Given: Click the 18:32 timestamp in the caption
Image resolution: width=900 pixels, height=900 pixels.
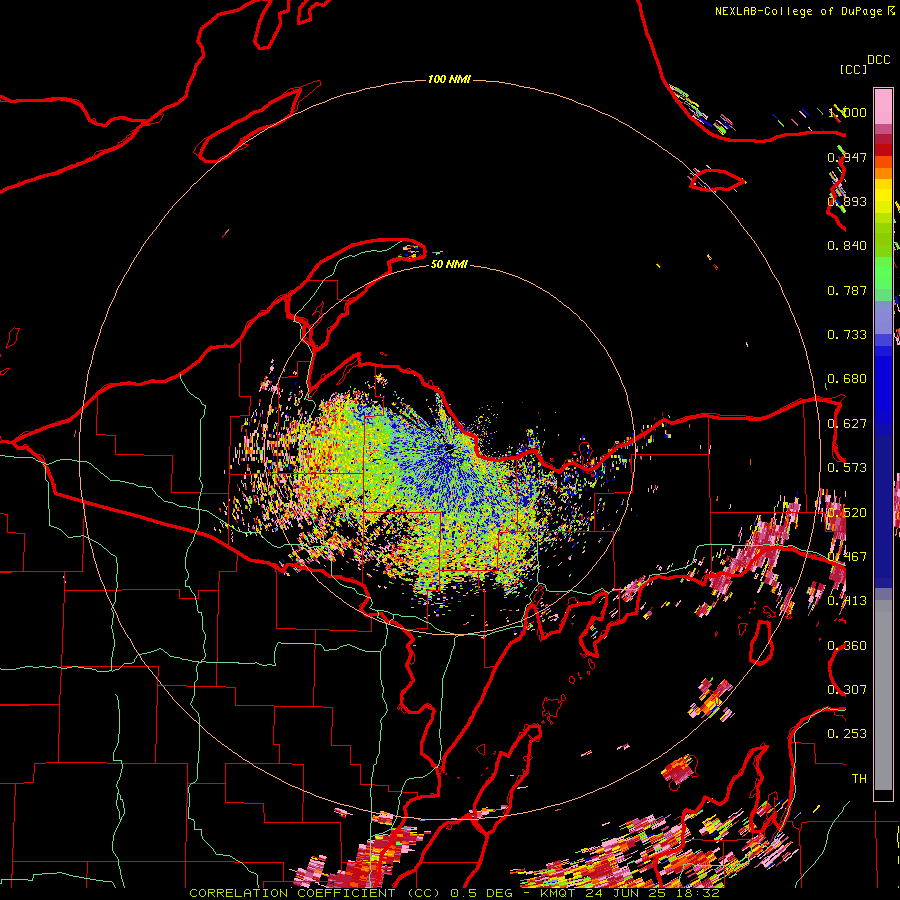Looking at the screenshot, I should 697,893.
